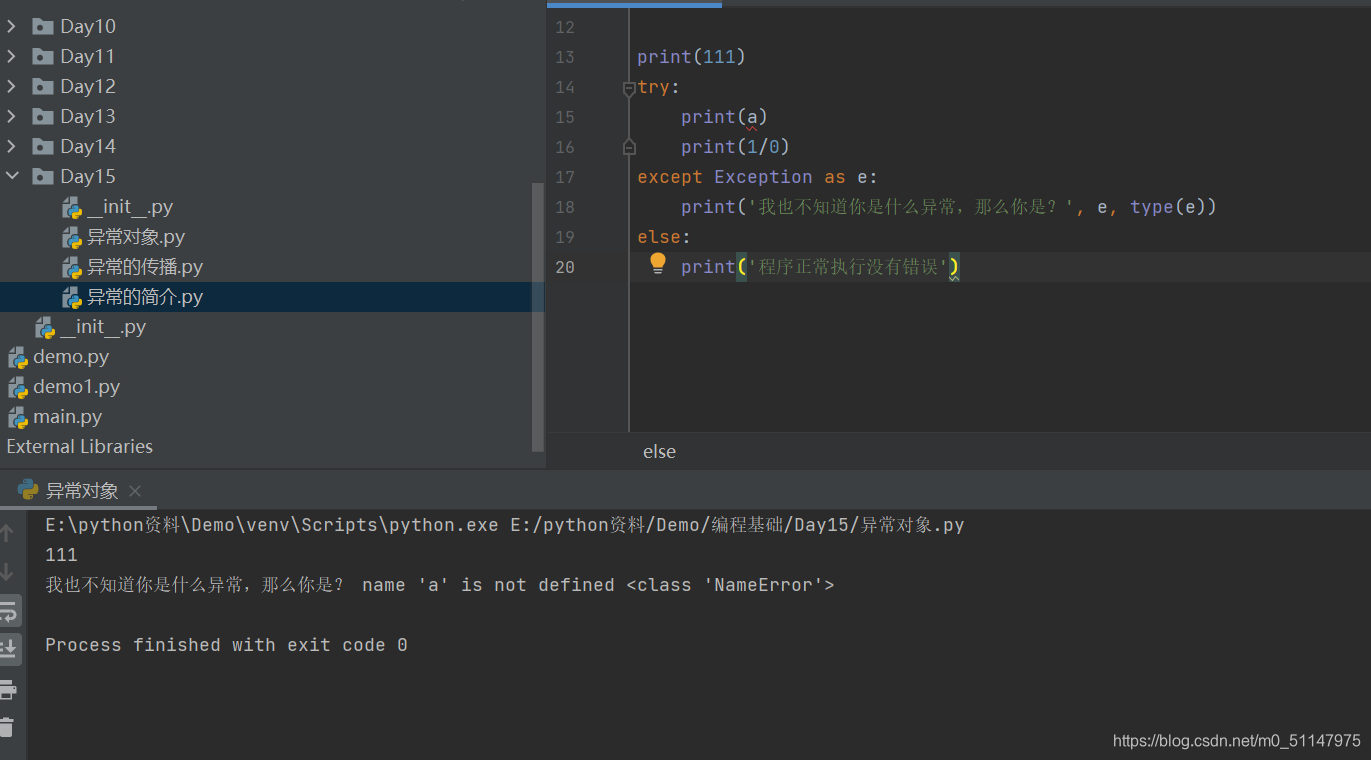Click the string '程序正常执行没有错误' on line 20
The width and height of the screenshot is (1371, 760).
tap(848, 267)
